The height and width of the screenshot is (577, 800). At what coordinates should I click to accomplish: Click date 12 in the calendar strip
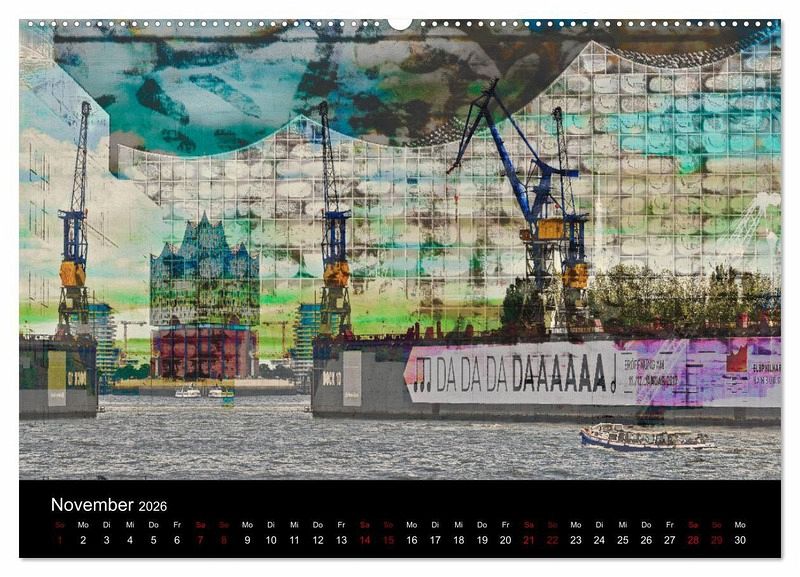click(318, 540)
